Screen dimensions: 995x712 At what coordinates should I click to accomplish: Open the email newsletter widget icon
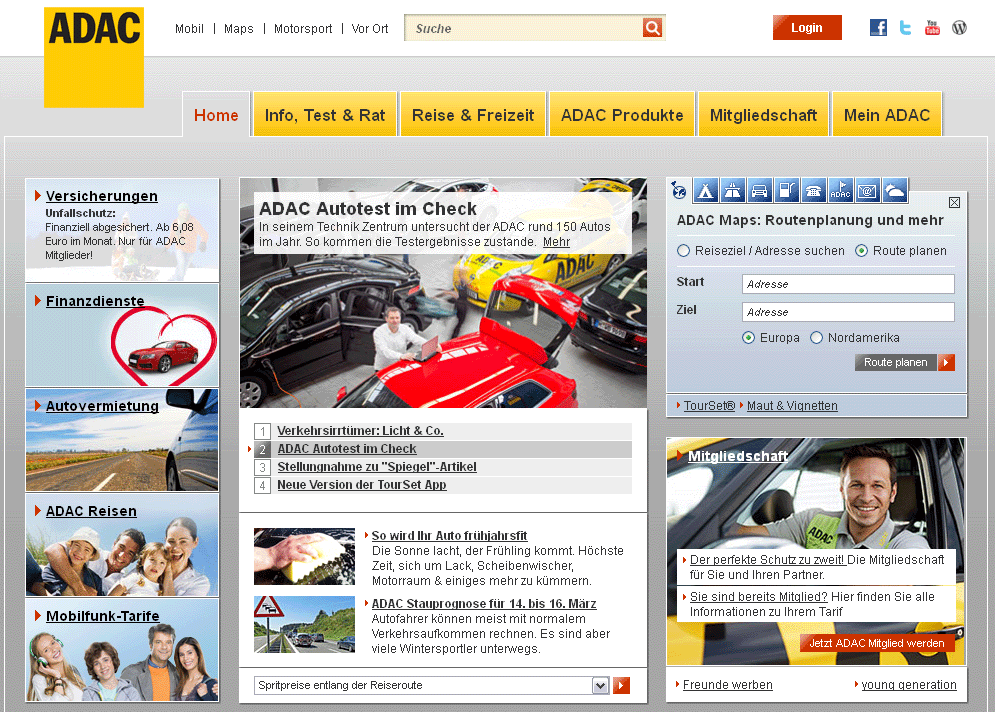click(x=867, y=190)
